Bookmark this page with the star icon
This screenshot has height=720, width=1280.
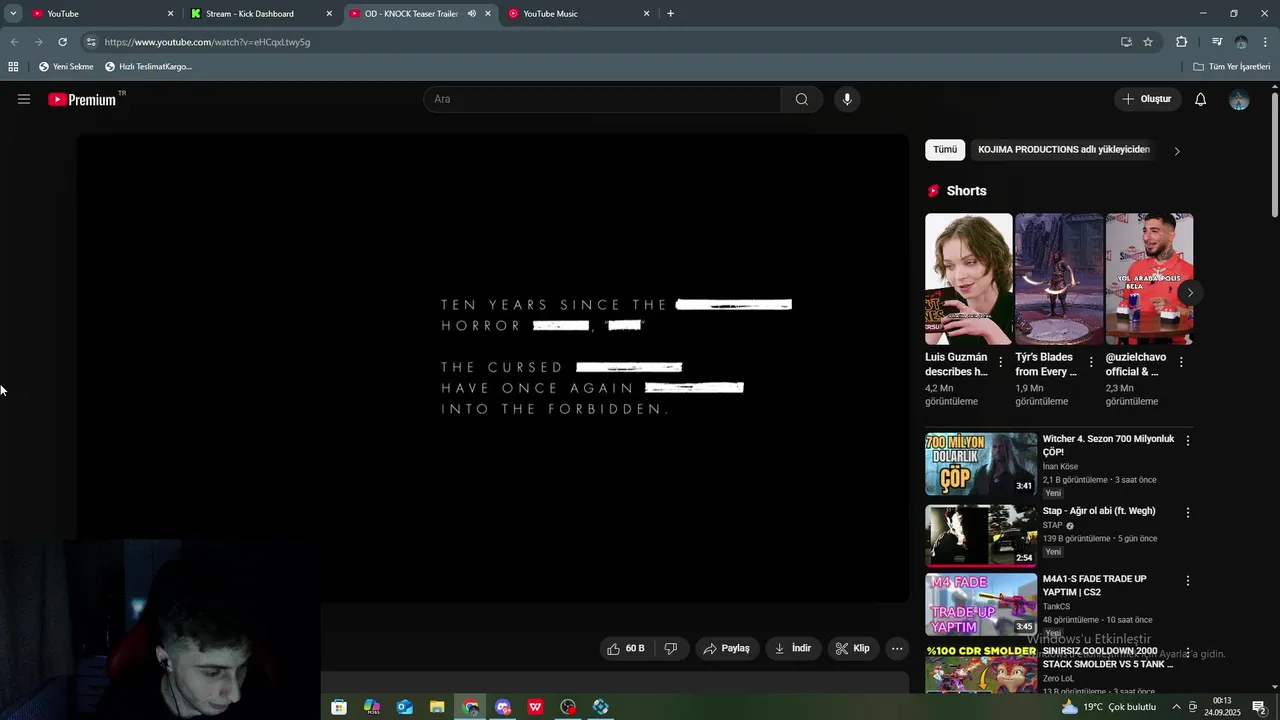click(1148, 42)
